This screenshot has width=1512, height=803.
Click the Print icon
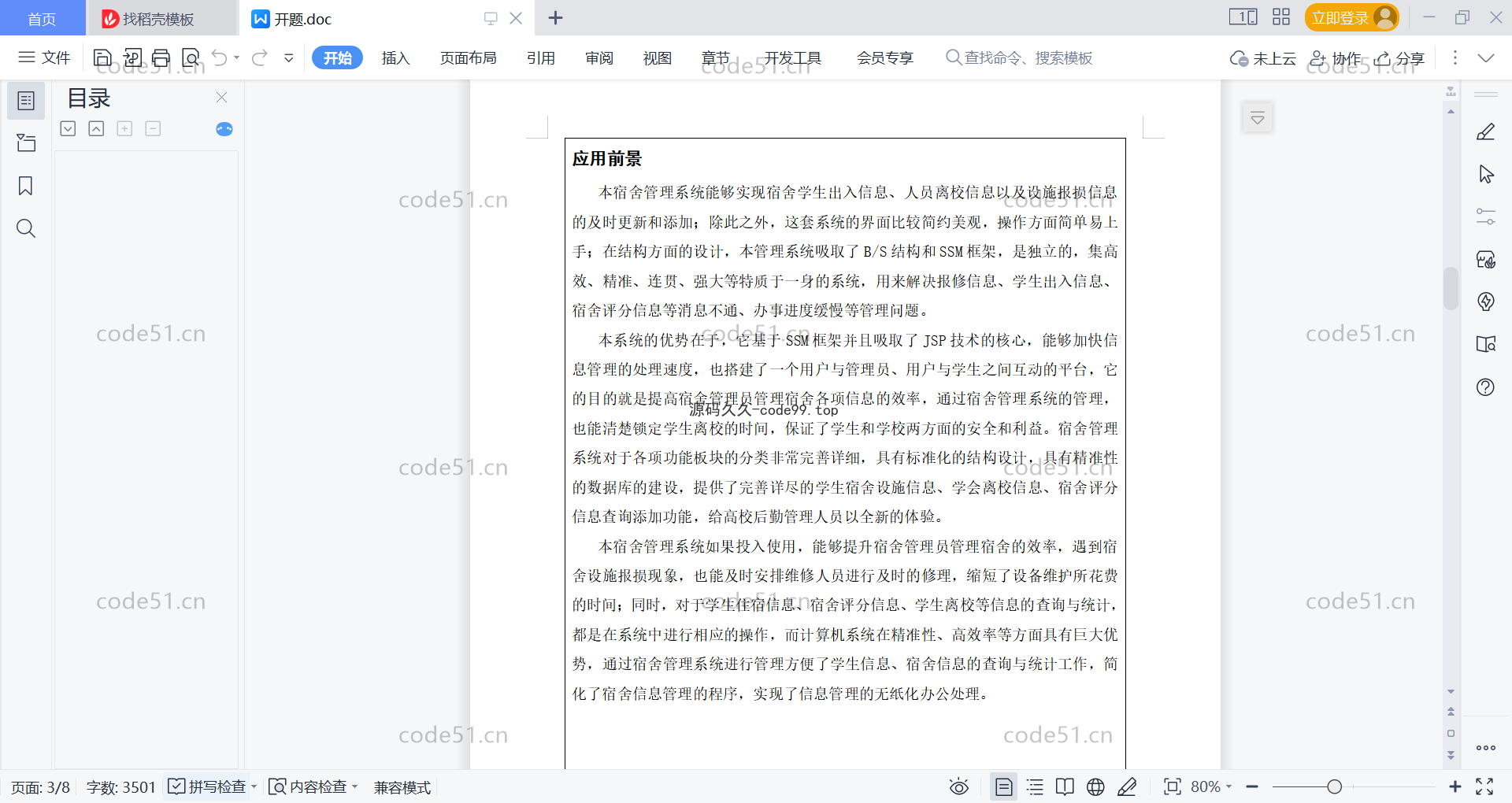[x=161, y=57]
